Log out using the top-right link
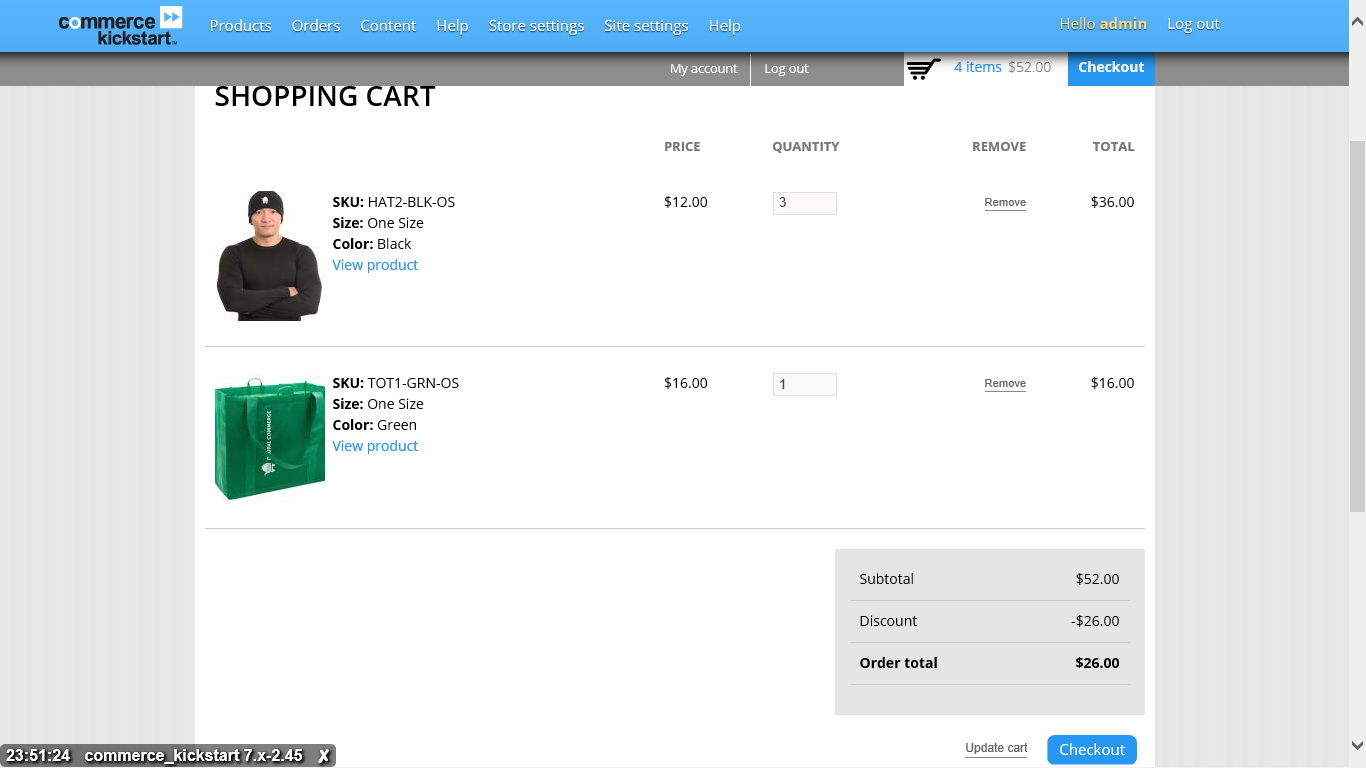 point(1193,23)
